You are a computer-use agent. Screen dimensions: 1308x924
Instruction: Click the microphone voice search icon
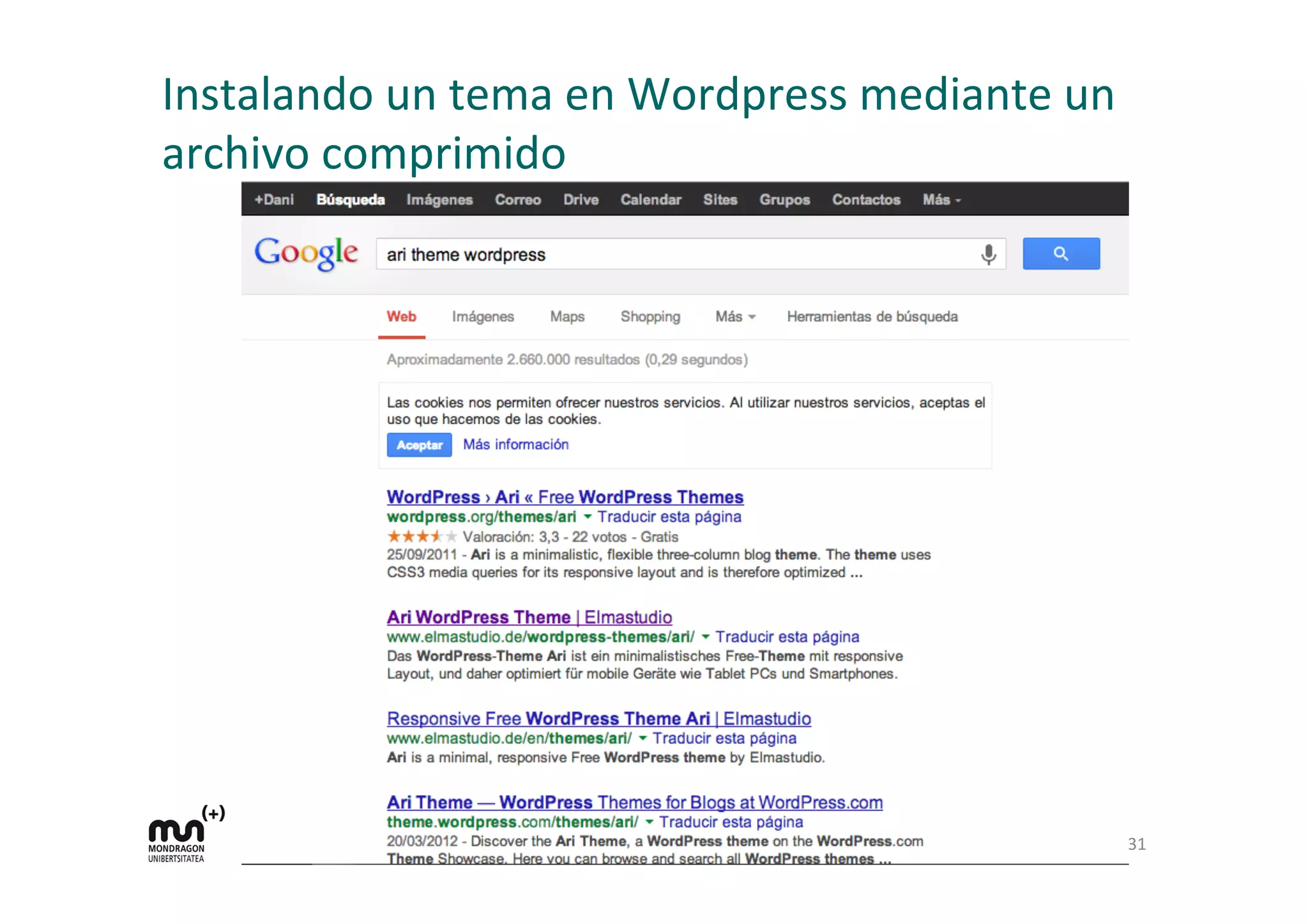(x=988, y=254)
